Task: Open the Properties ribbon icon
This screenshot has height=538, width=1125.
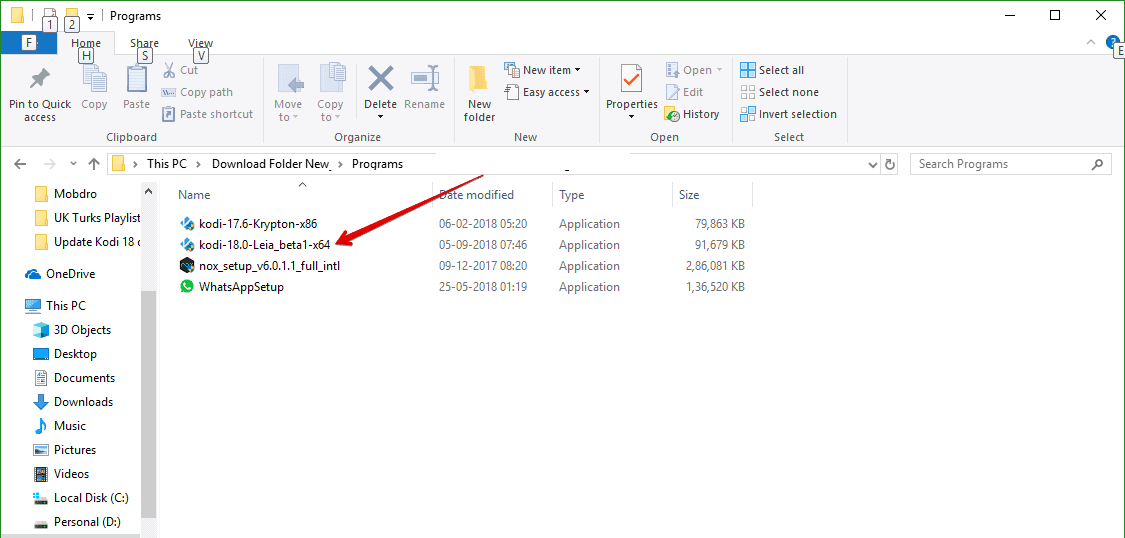Action: pos(631,79)
